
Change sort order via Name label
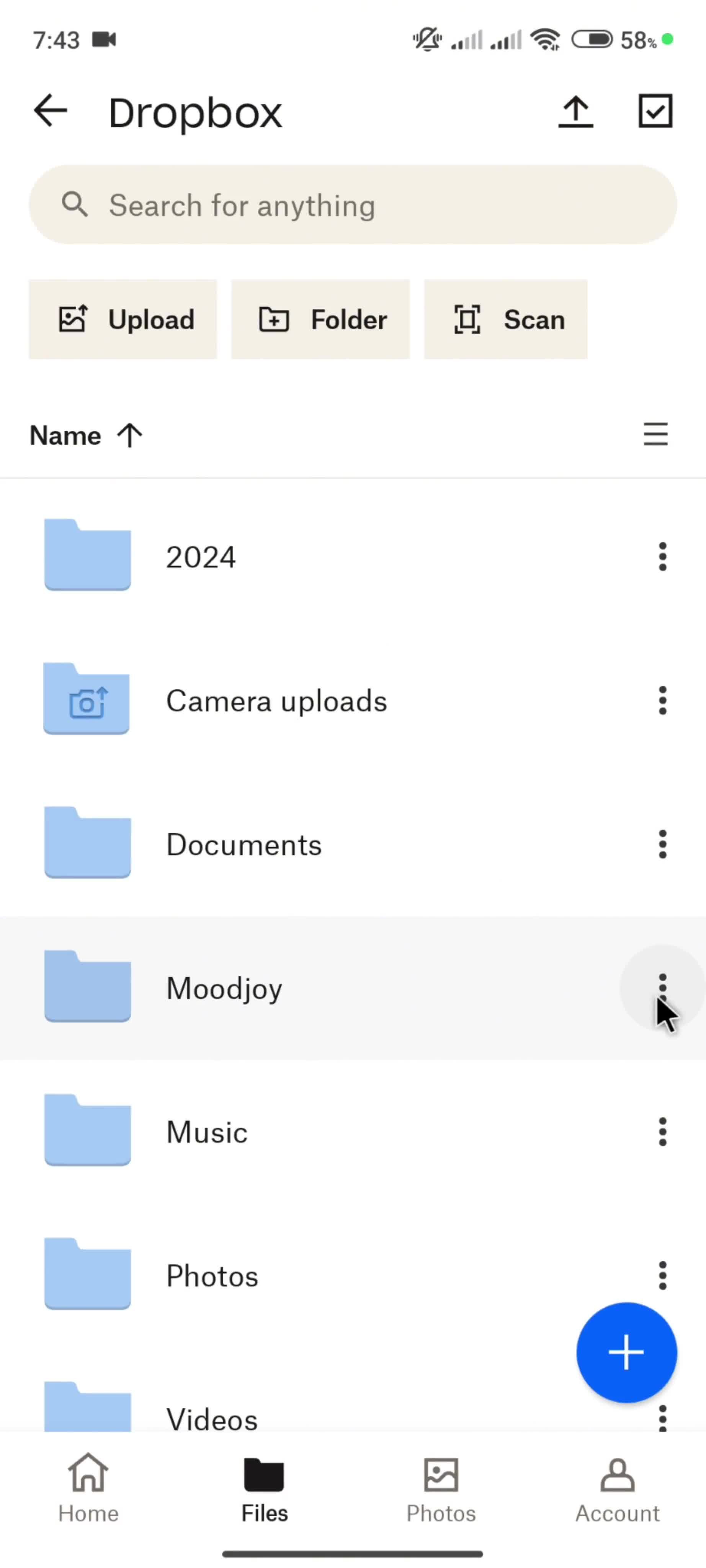coord(65,436)
